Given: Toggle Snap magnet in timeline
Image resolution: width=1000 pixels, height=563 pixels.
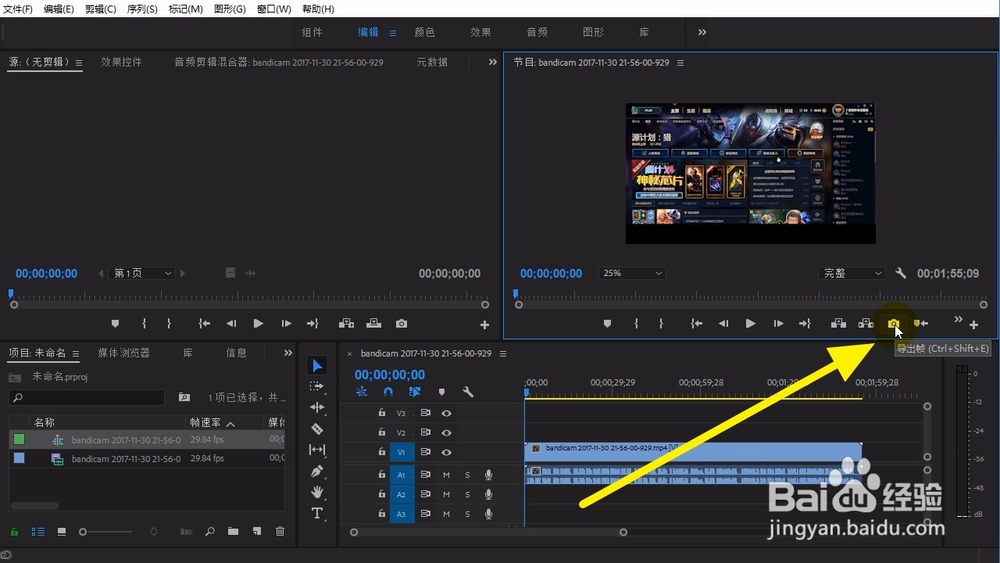Looking at the screenshot, I should click(388, 392).
